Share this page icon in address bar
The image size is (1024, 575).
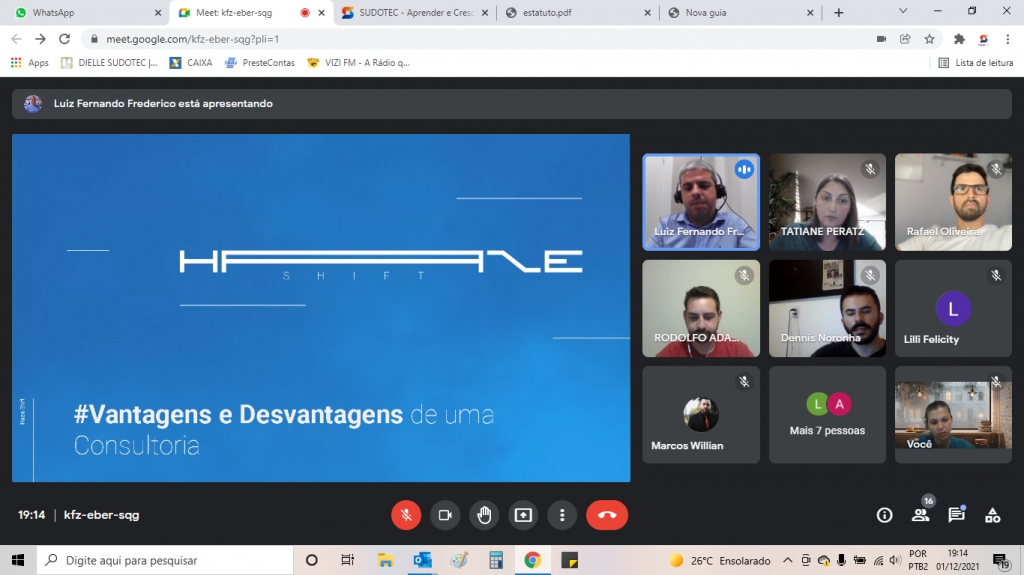(905, 39)
